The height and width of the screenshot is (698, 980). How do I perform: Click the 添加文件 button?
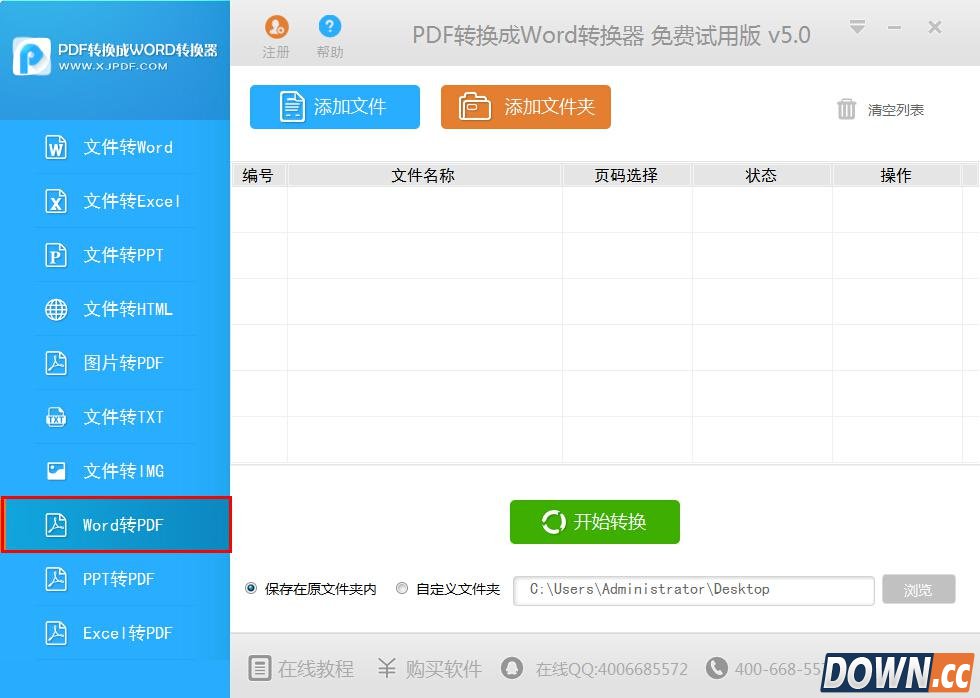[334, 107]
